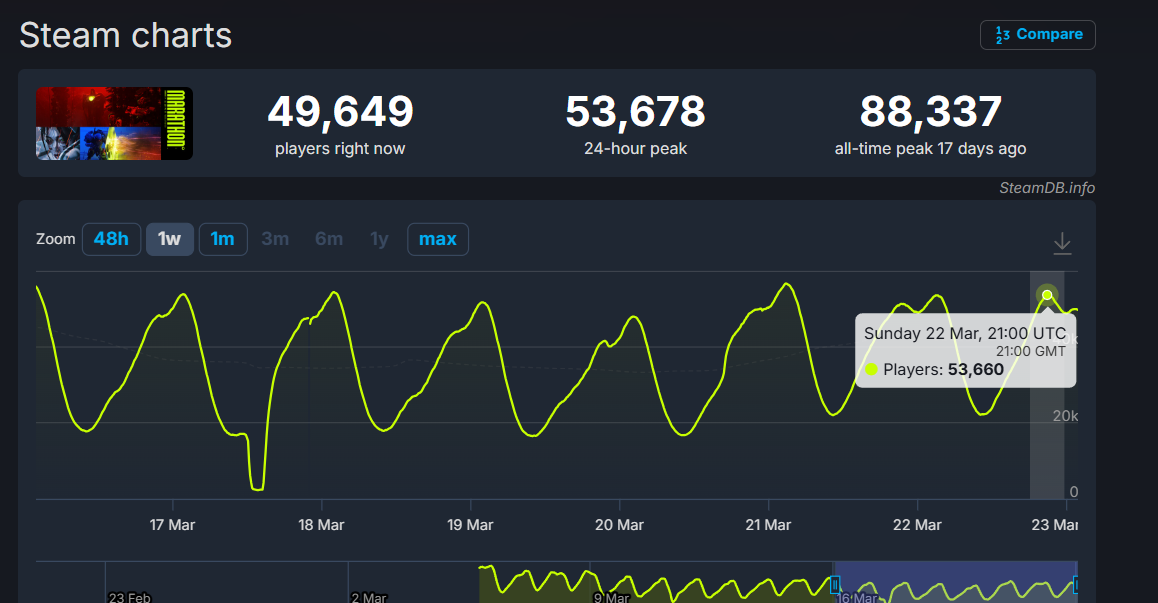Click the highlighted data point on the chart
Image resolution: width=1158 pixels, height=603 pixels.
[x=1047, y=295]
